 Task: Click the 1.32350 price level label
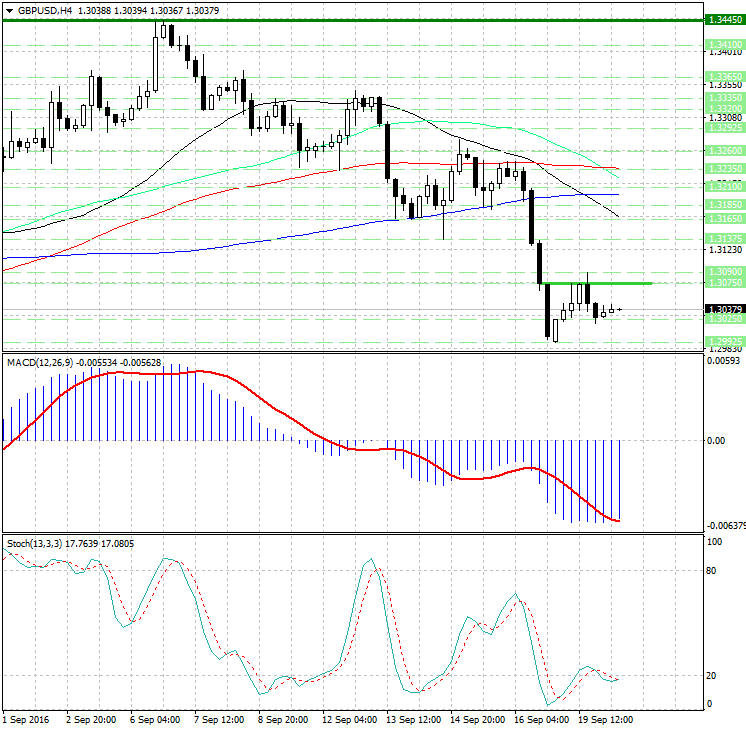[x=725, y=168]
